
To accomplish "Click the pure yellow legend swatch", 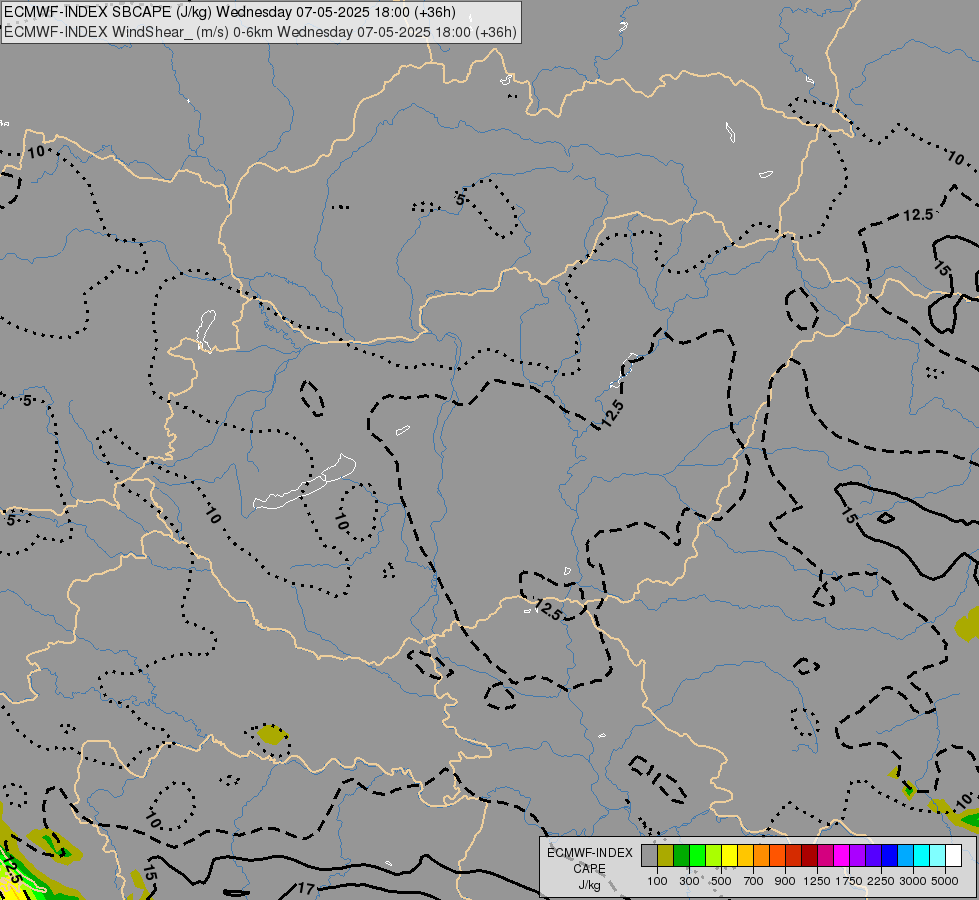I will [x=729, y=855].
